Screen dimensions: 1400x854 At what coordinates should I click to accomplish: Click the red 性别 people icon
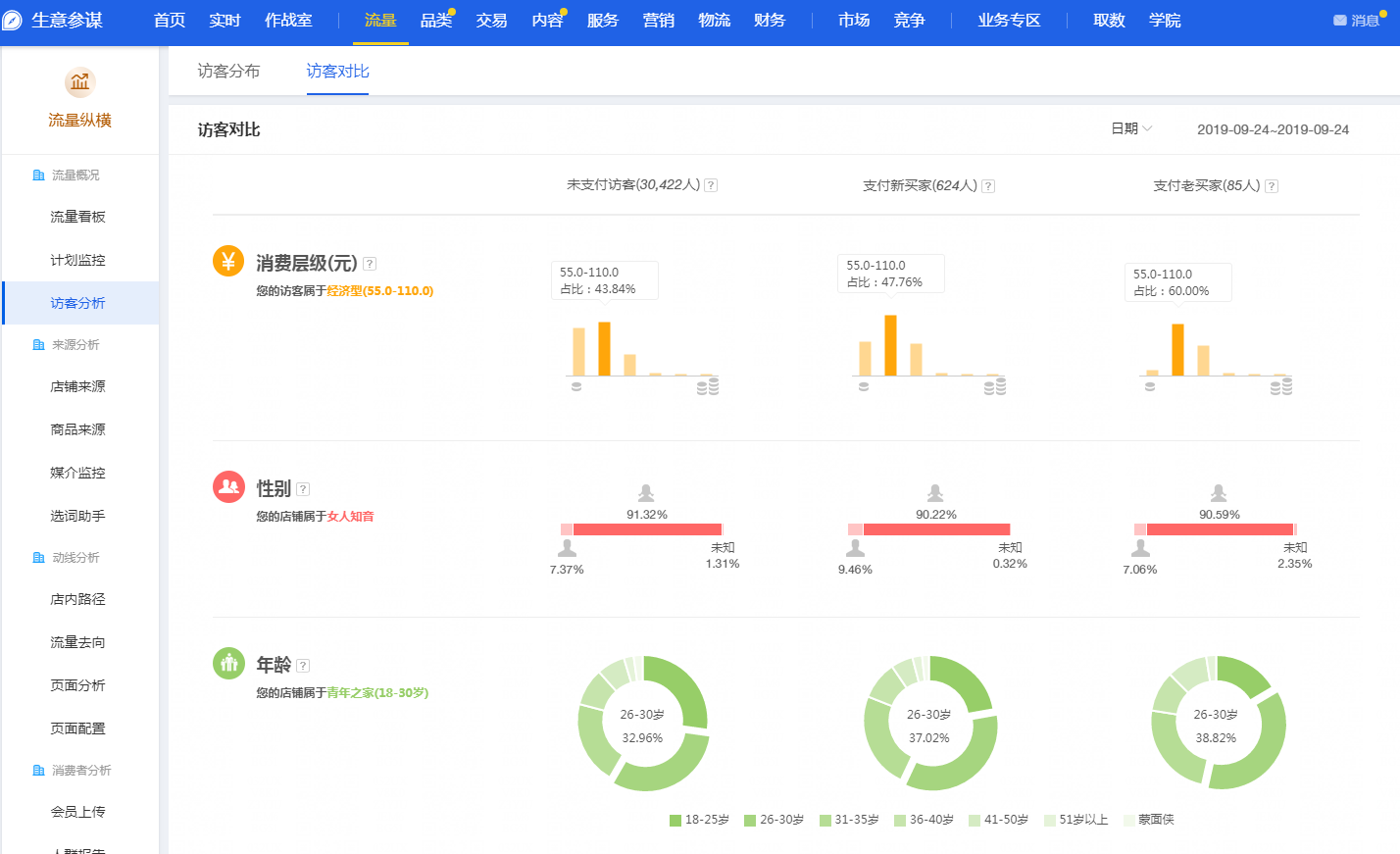point(228,486)
